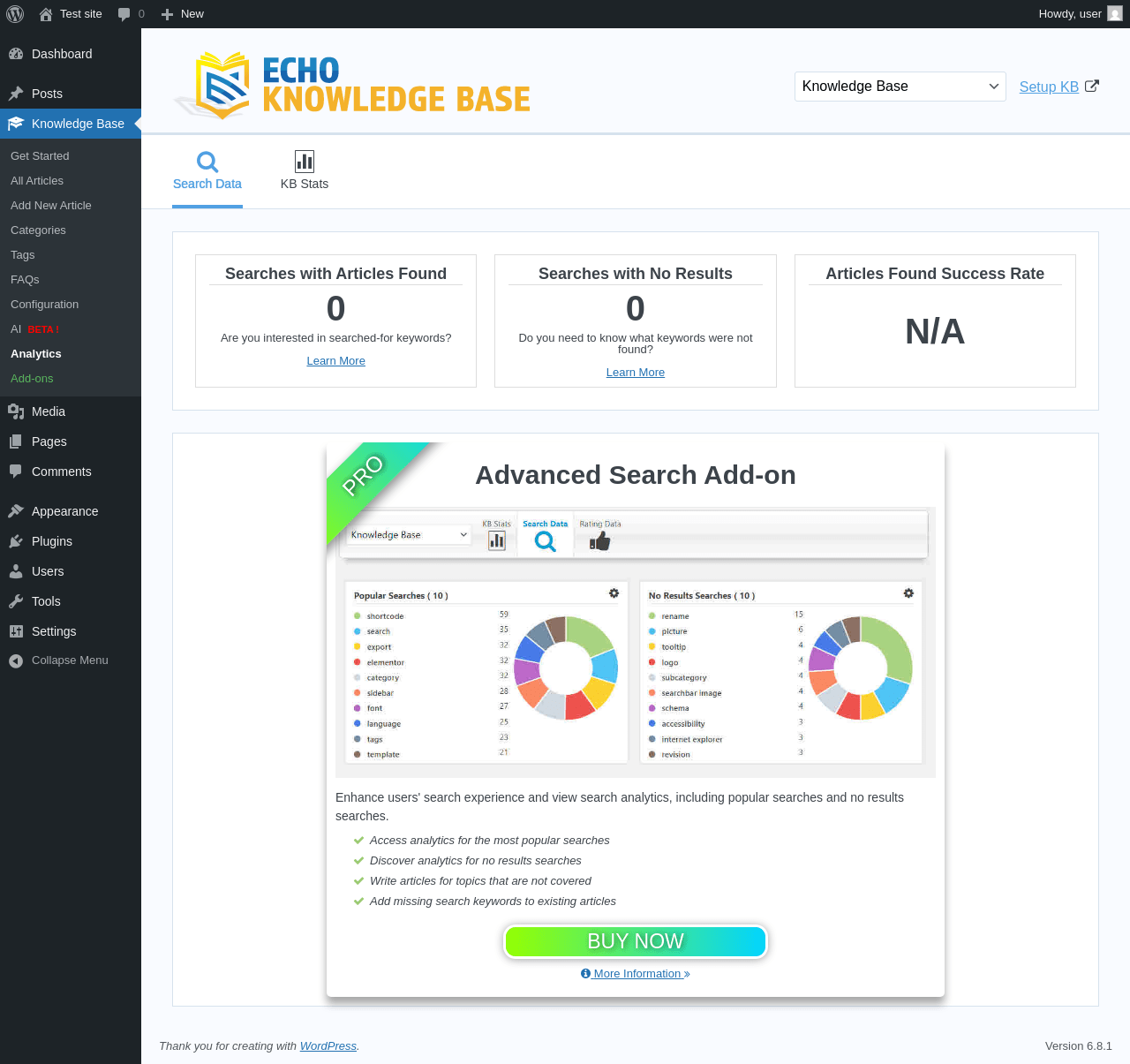Image resolution: width=1130 pixels, height=1064 pixels.
Task: Click the Articles Found Success Rate heading
Action: click(x=935, y=274)
